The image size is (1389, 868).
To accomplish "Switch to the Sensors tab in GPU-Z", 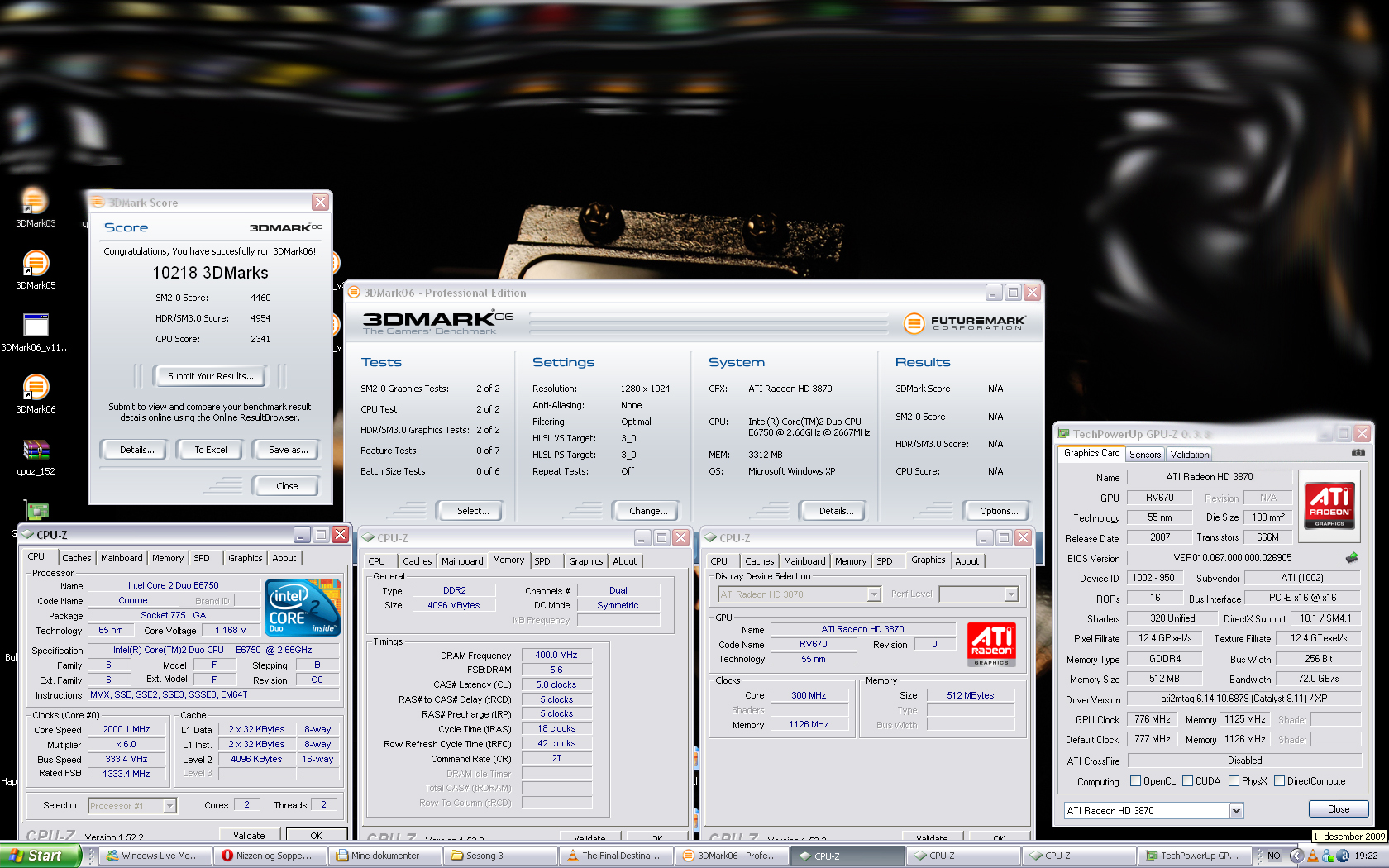I will [x=1145, y=455].
